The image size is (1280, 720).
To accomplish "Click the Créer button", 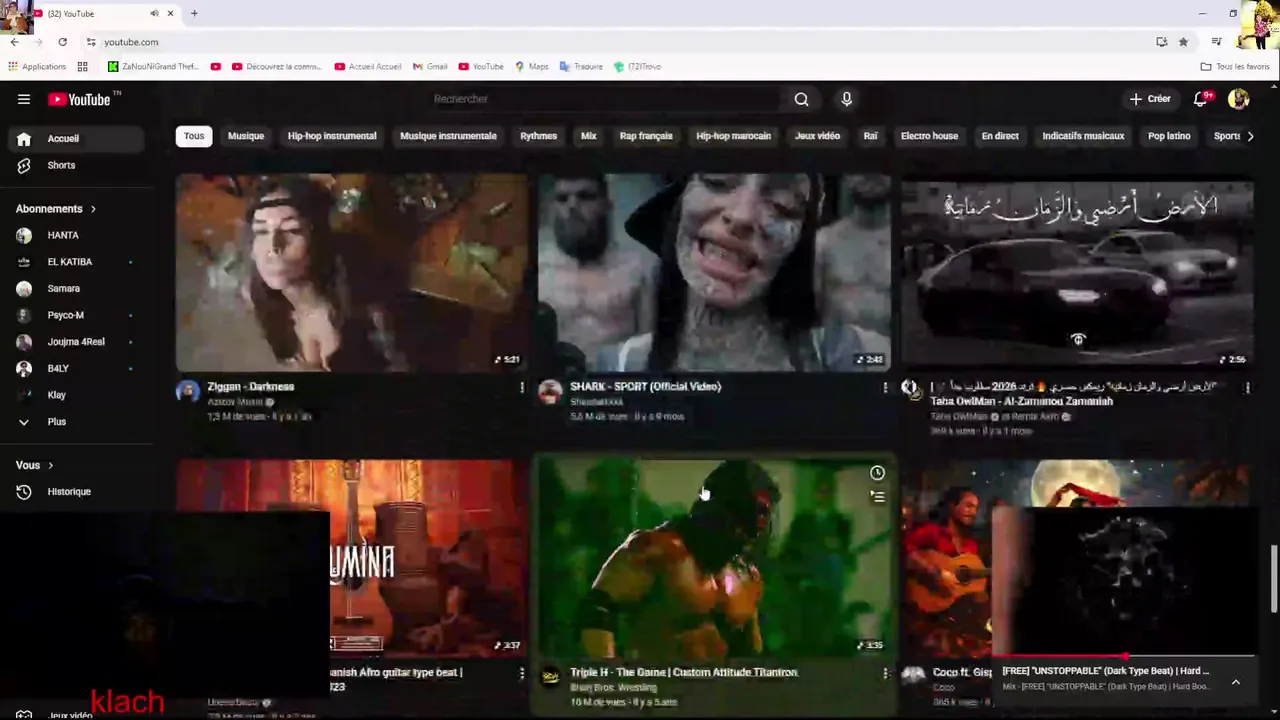I will [1150, 99].
